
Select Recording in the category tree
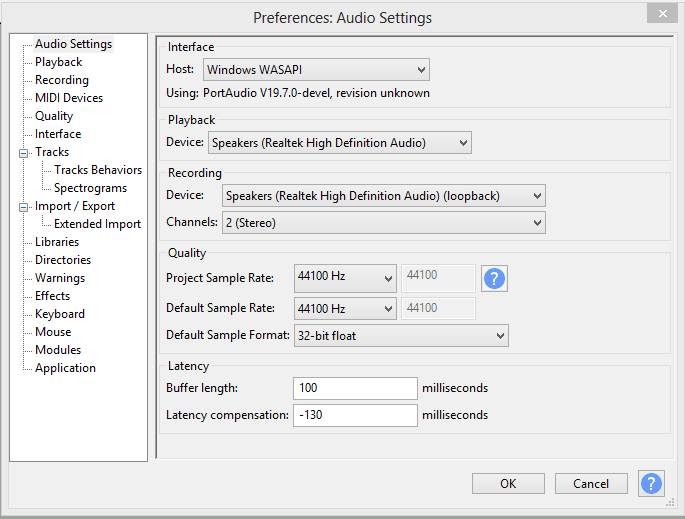62,80
